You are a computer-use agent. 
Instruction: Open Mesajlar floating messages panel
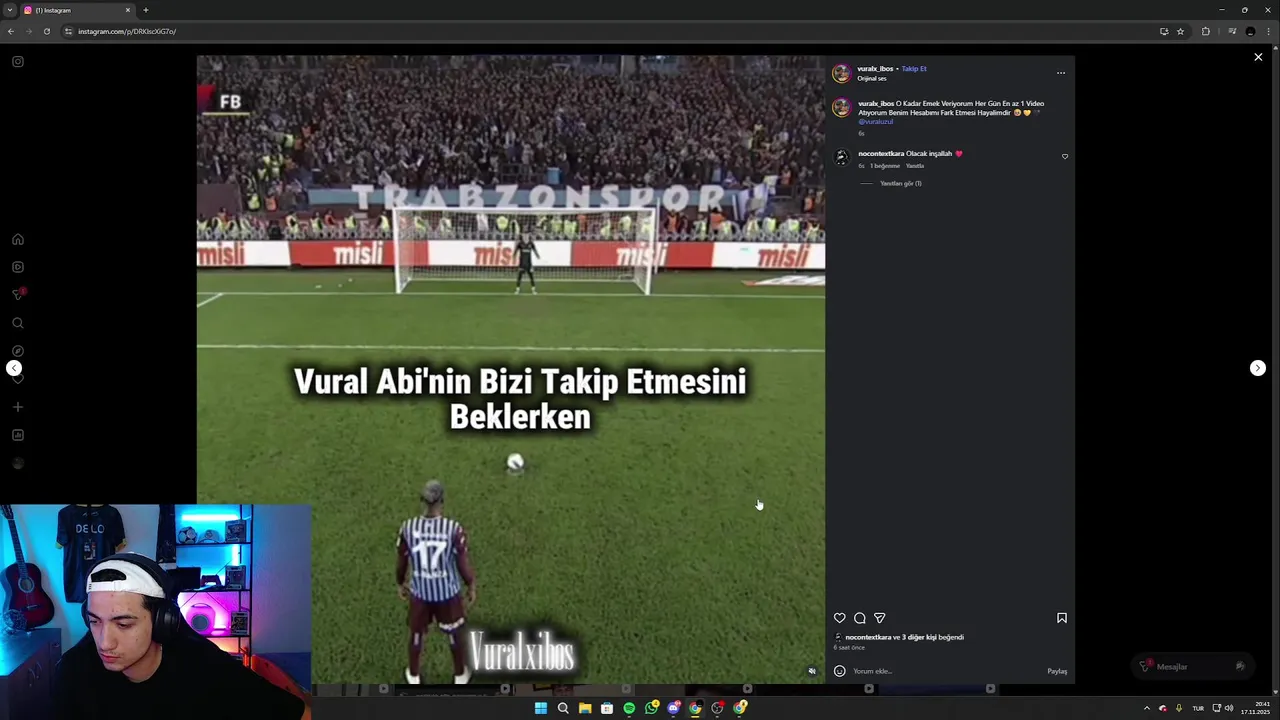pos(1193,666)
